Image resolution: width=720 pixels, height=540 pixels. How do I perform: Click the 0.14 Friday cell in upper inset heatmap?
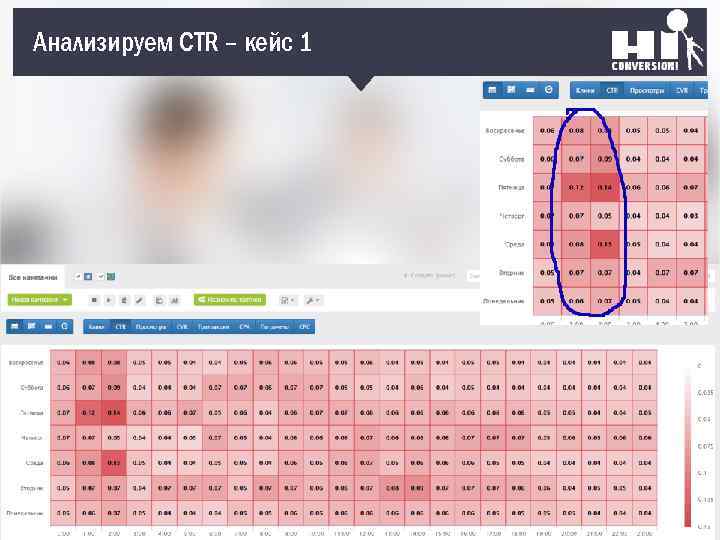605,187
